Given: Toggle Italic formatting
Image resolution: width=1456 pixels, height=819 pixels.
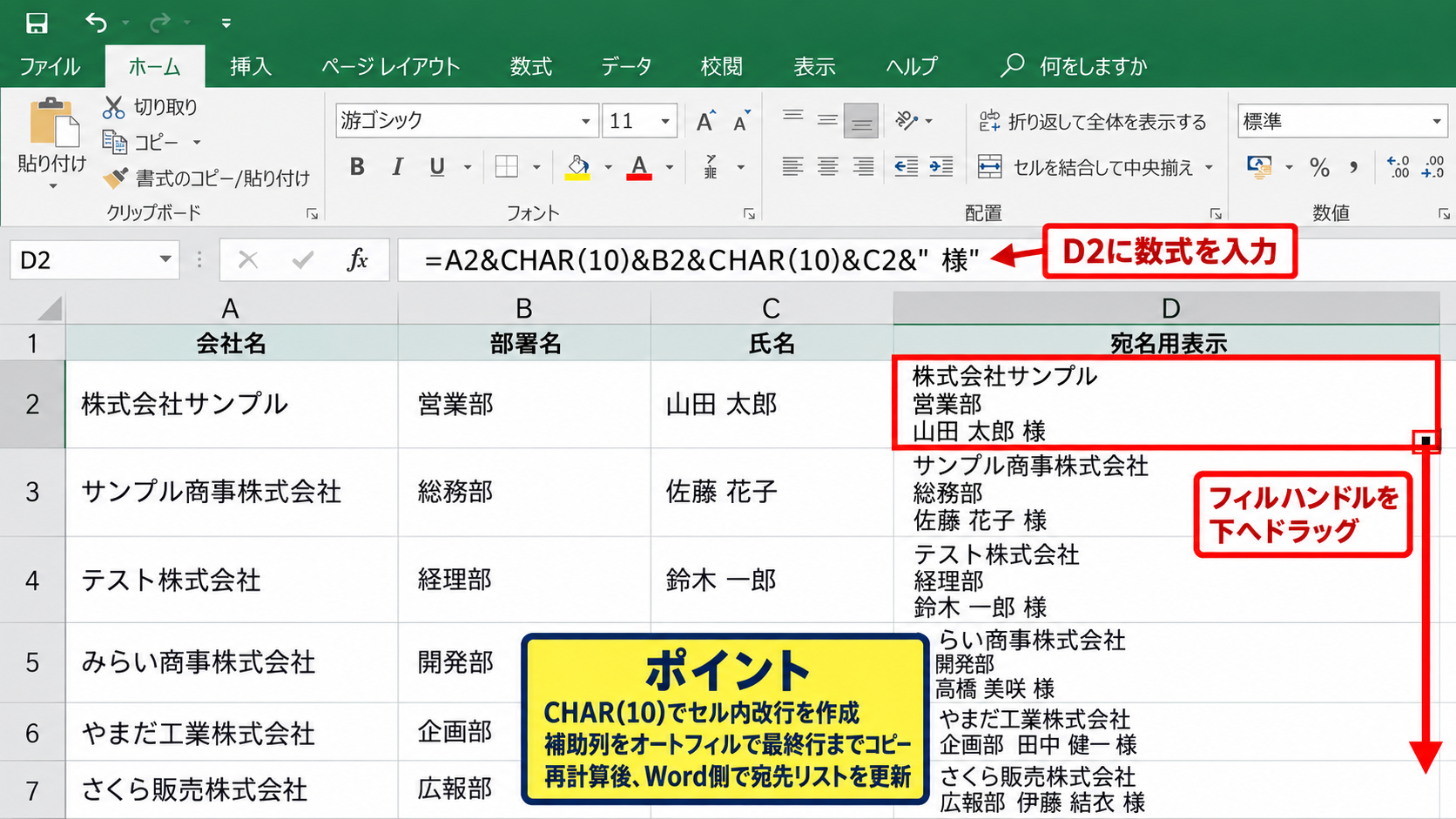Looking at the screenshot, I should (x=397, y=166).
